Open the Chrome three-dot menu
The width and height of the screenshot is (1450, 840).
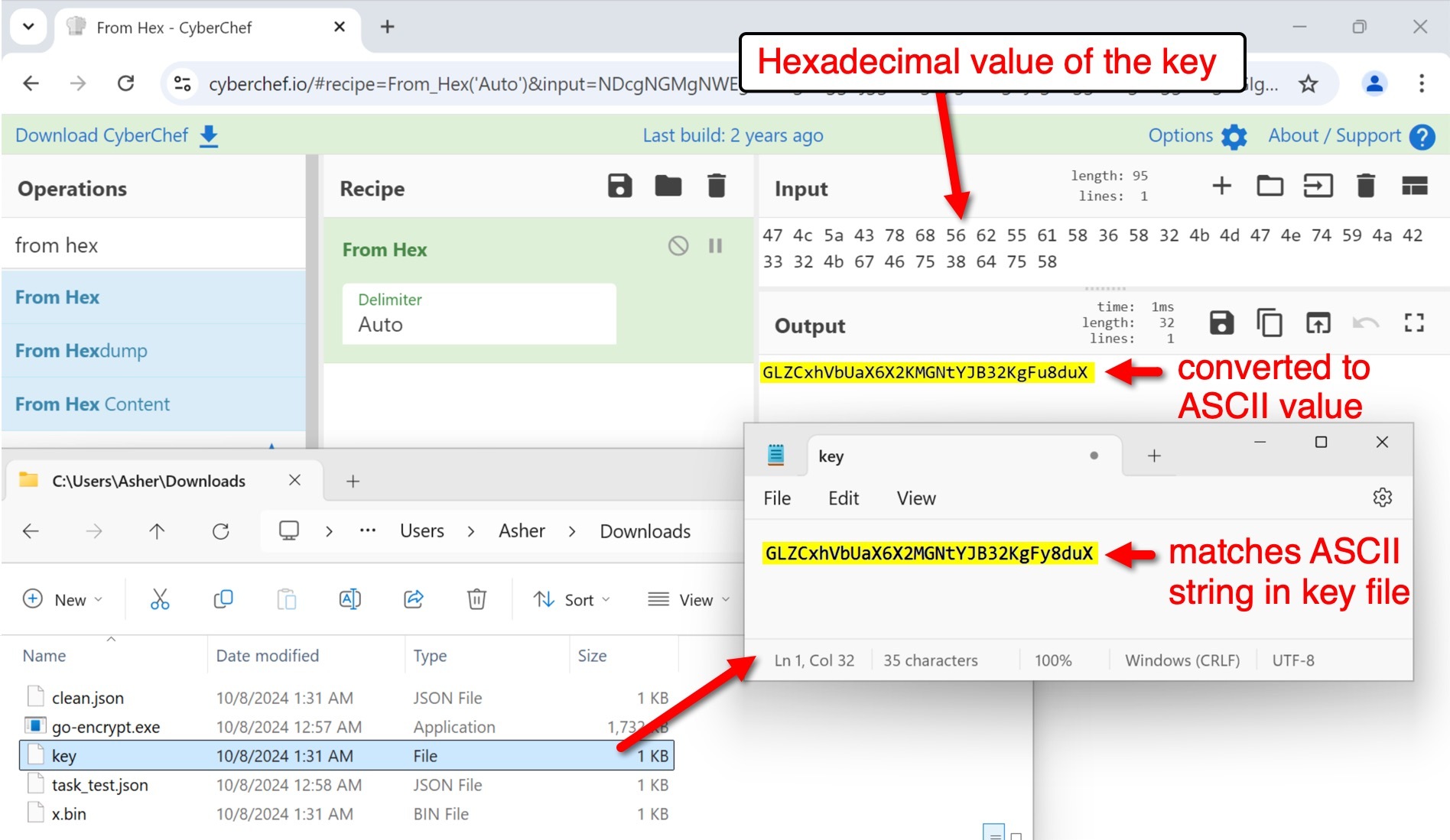(1421, 83)
